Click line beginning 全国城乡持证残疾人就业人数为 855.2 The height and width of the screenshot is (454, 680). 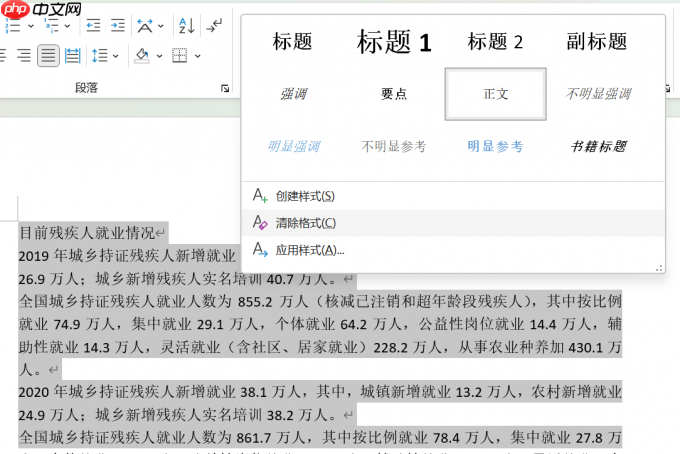[x=320, y=301]
